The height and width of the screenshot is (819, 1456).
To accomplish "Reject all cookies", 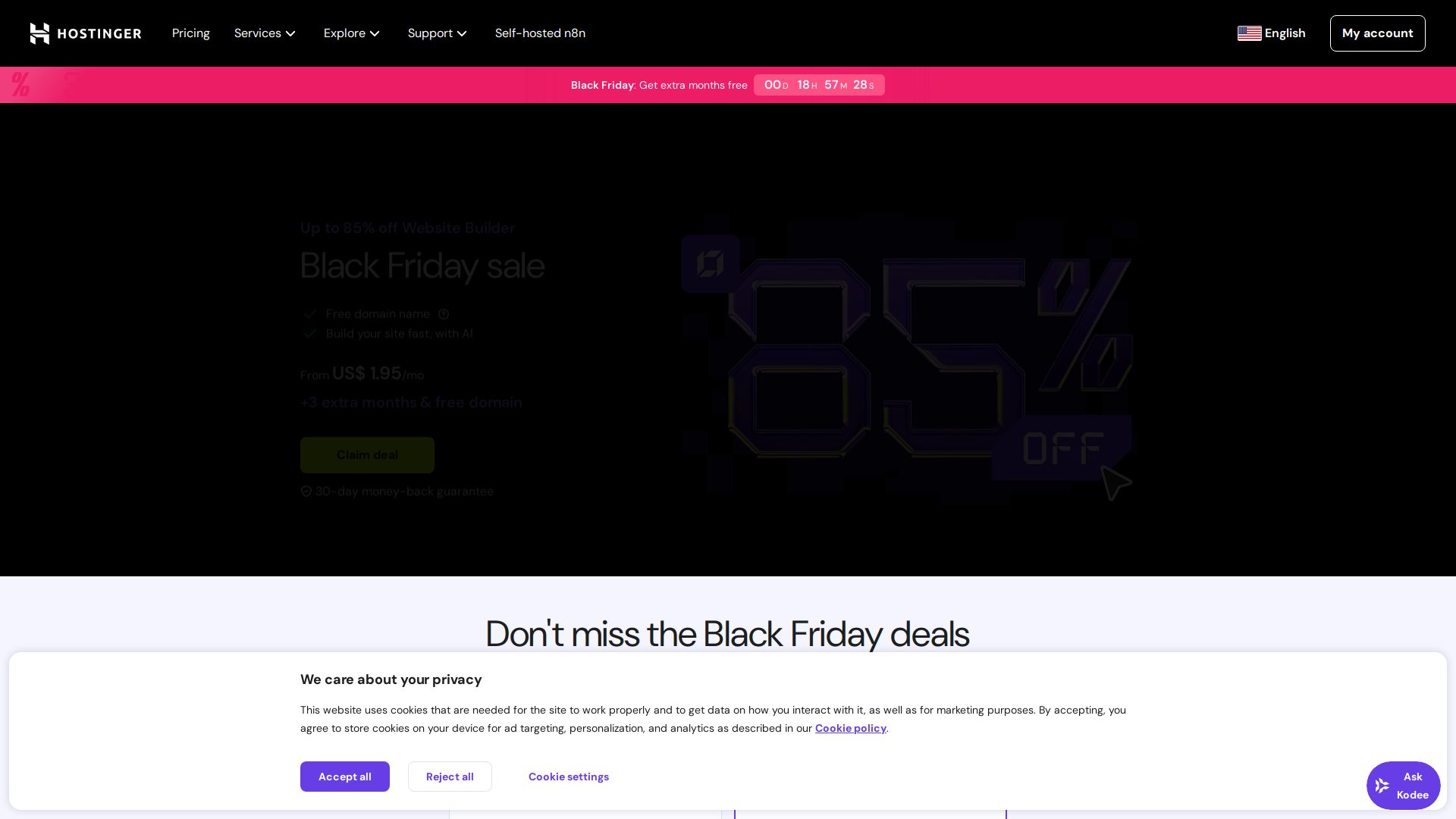I will click(x=450, y=777).
